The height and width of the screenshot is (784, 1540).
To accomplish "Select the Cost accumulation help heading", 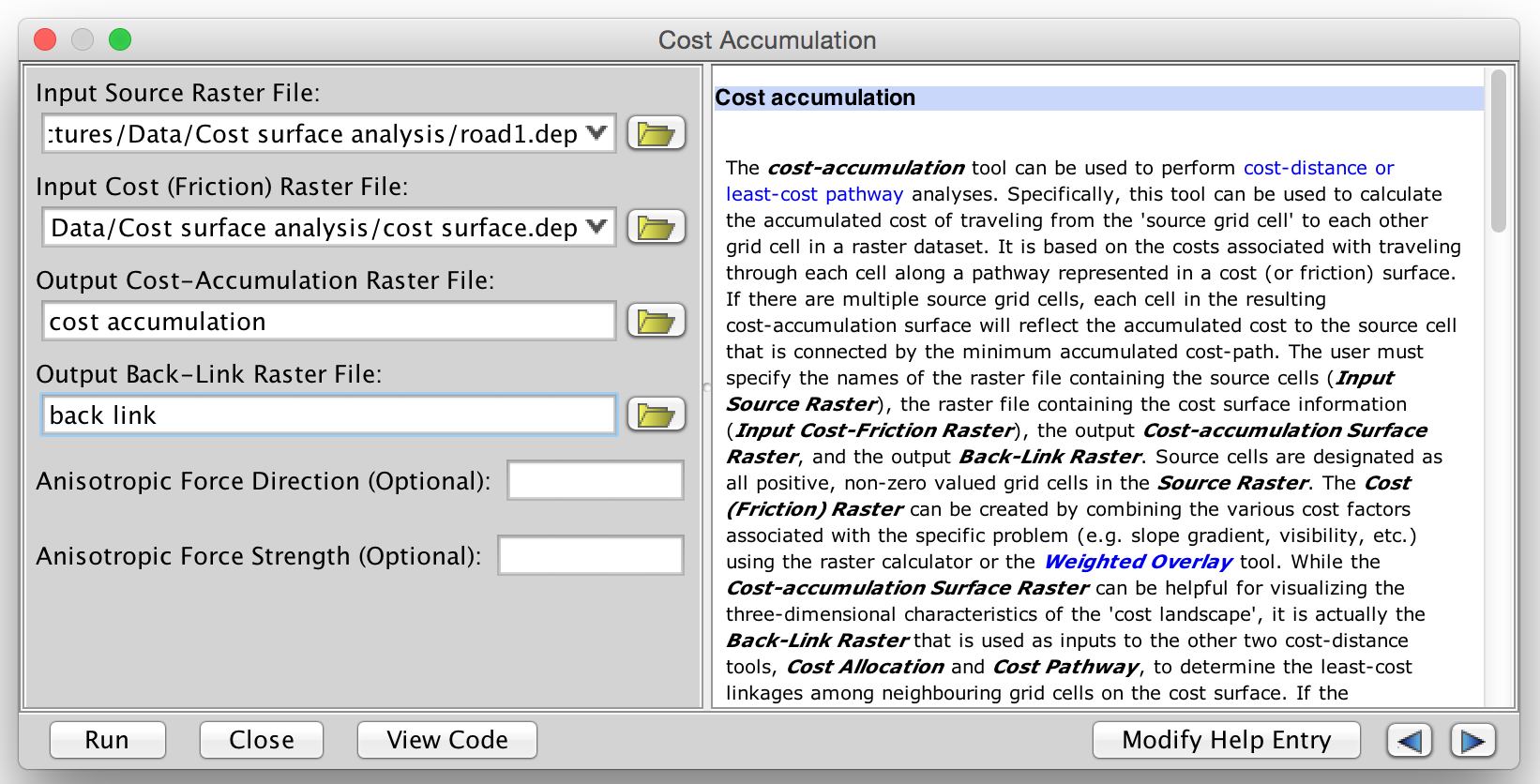I will (815, 98).
